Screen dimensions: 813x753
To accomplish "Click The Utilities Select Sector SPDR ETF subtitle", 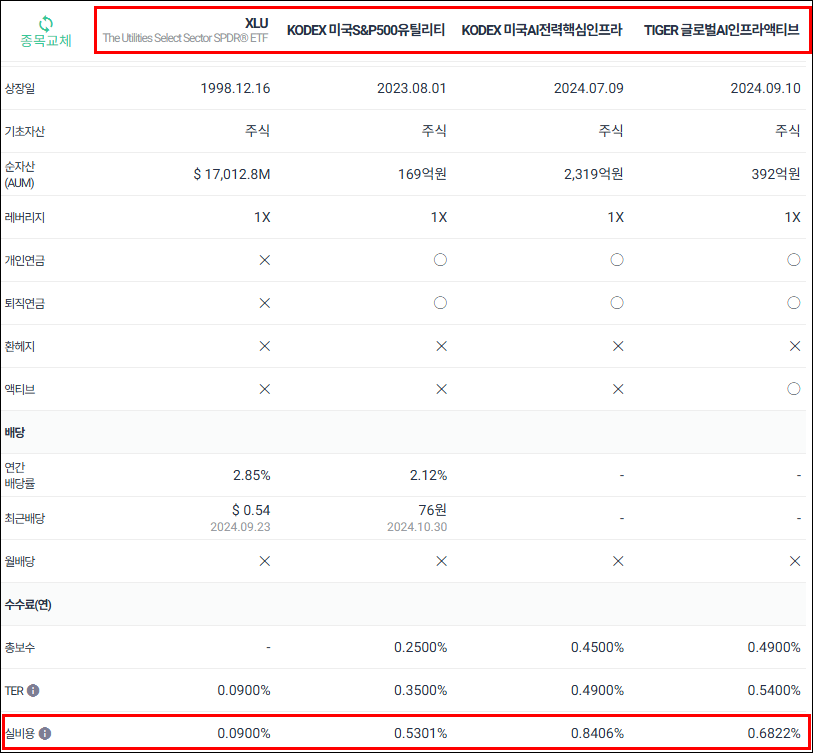I will tap(185, 38).
